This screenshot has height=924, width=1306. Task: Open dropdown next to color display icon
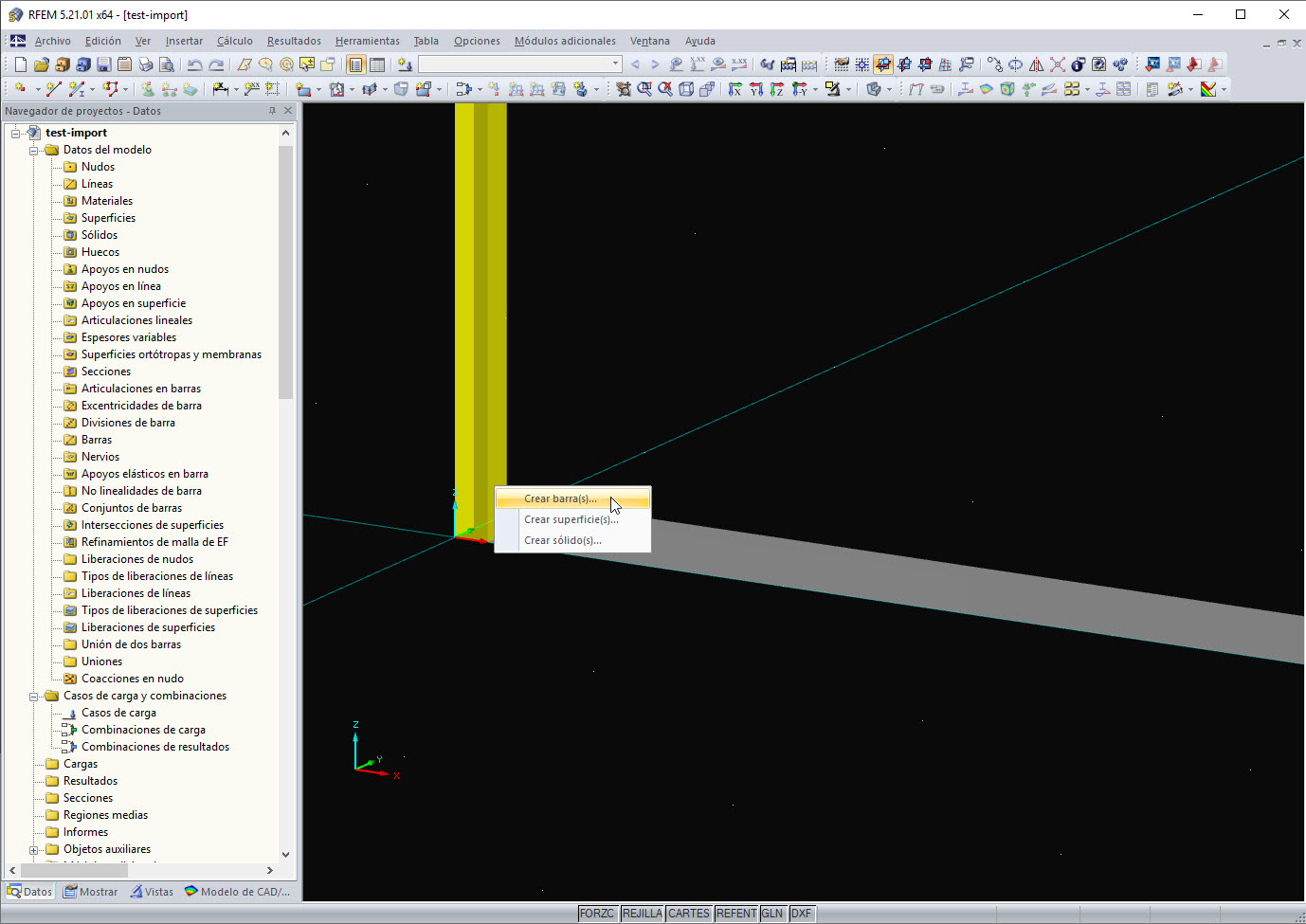tap(1224, 89)
